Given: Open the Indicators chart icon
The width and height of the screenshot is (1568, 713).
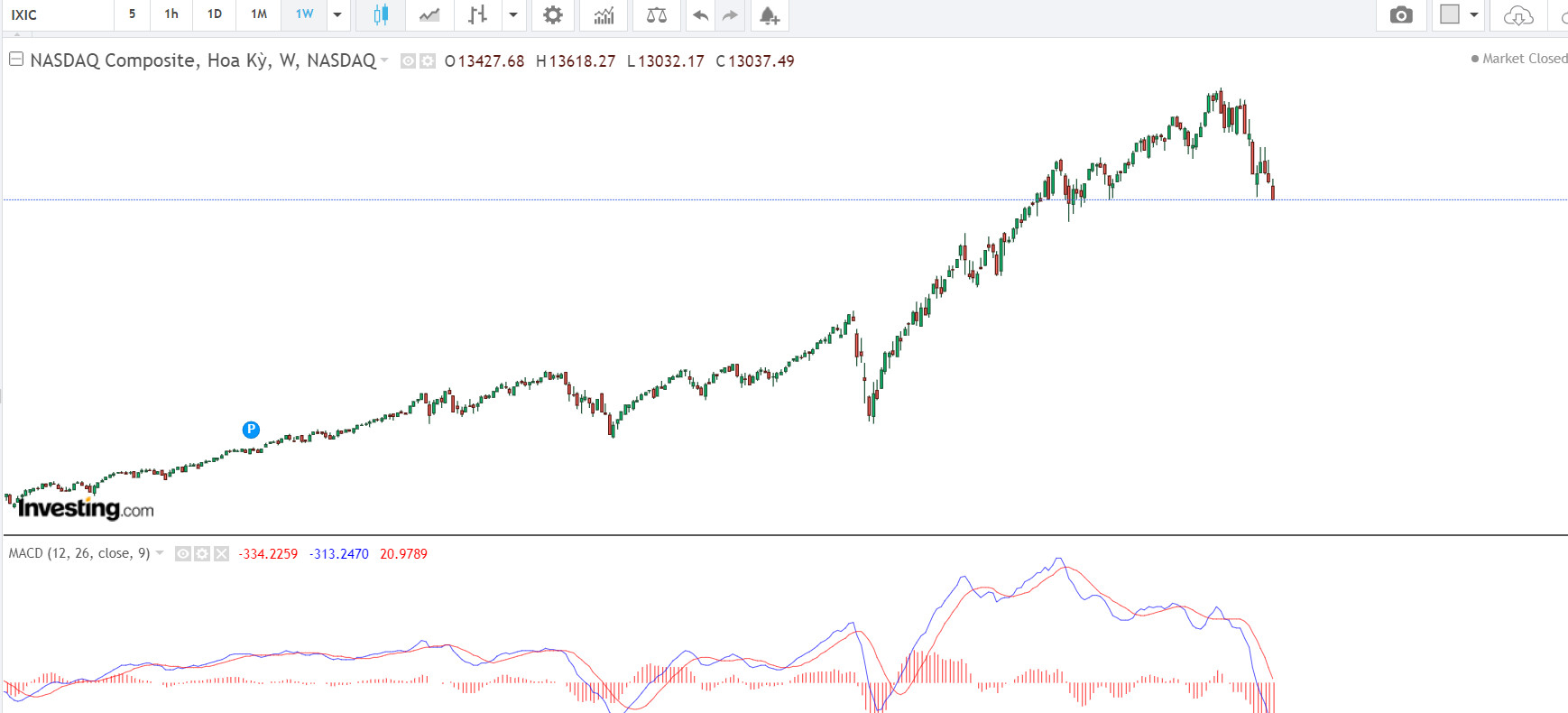Looking at the screenshot, I should (604, 14).
